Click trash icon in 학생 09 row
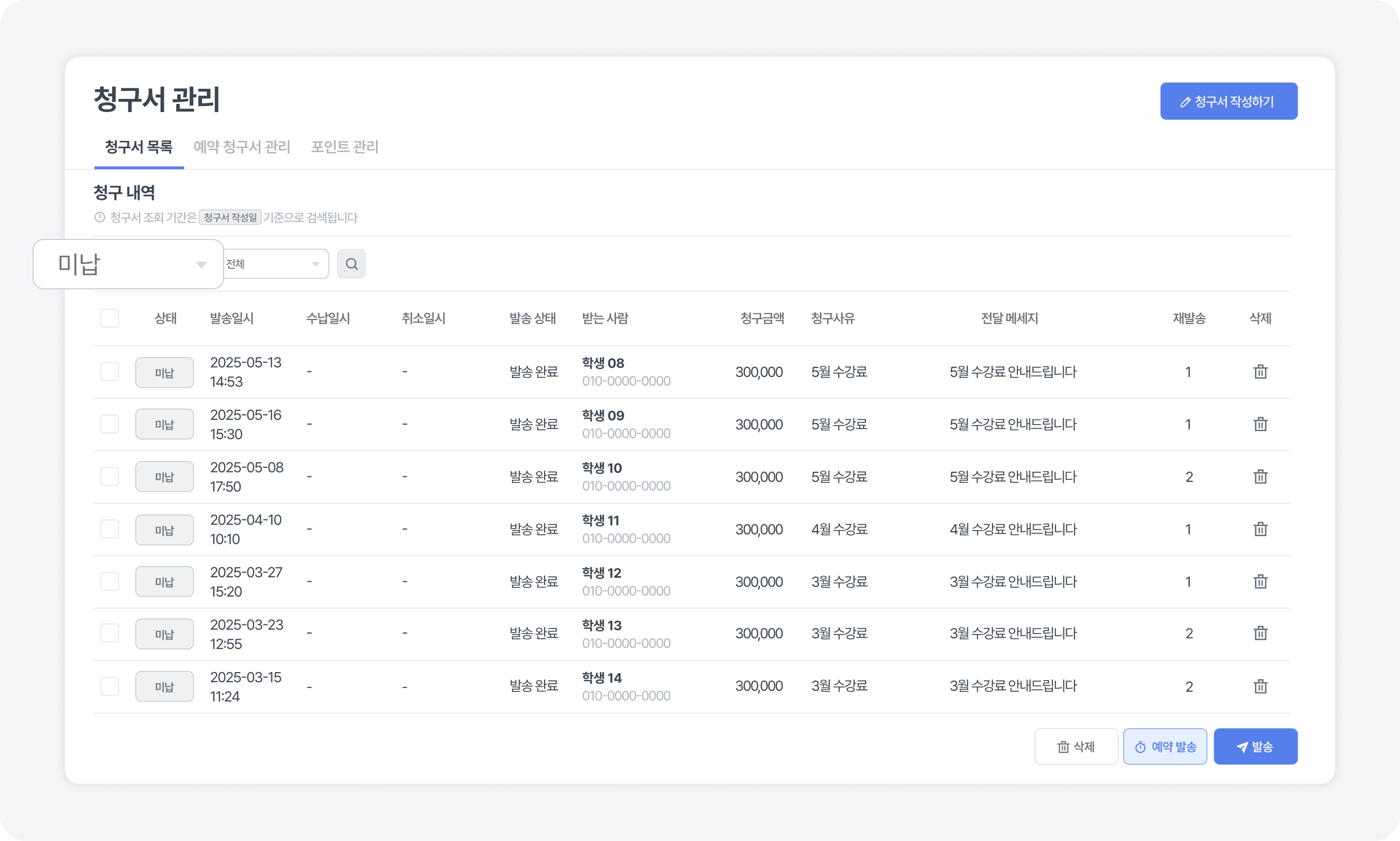The height and width of the screenshot is (841, 1400). coord(1260,424)
